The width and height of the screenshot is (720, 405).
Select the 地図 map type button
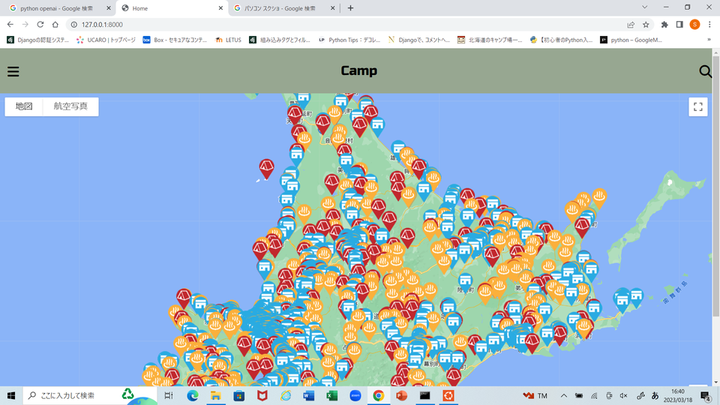24,106
